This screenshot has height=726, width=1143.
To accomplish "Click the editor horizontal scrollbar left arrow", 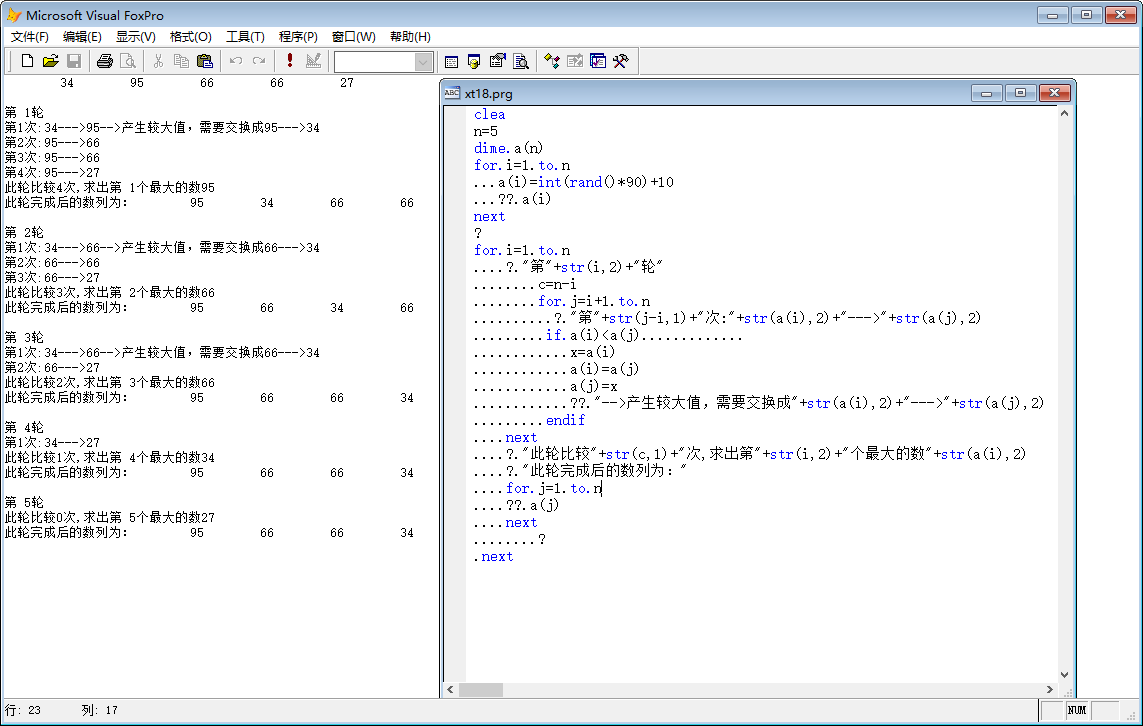I will point(450,690).
